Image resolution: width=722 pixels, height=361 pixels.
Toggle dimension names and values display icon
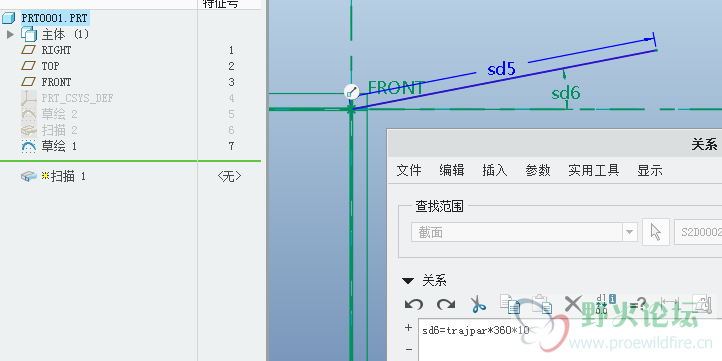(x=606, y=304)
